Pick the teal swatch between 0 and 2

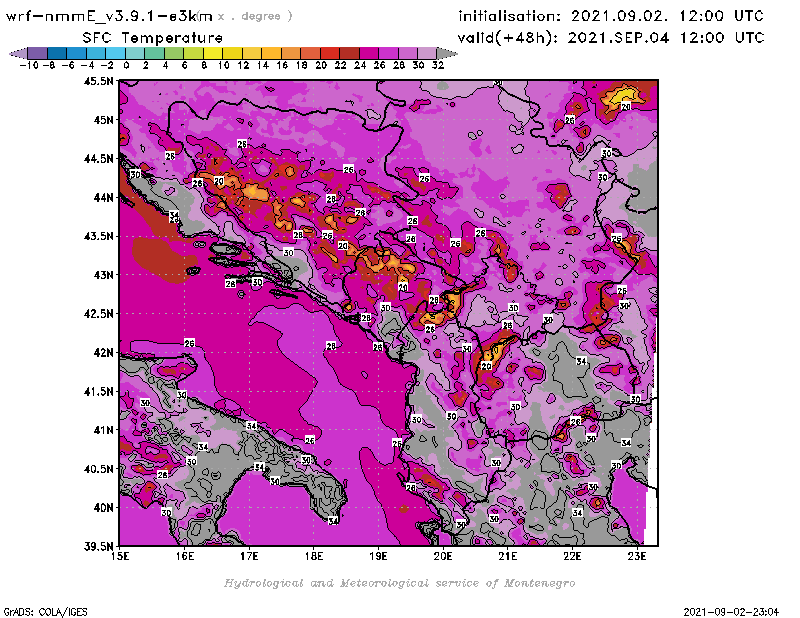[135, 53]
